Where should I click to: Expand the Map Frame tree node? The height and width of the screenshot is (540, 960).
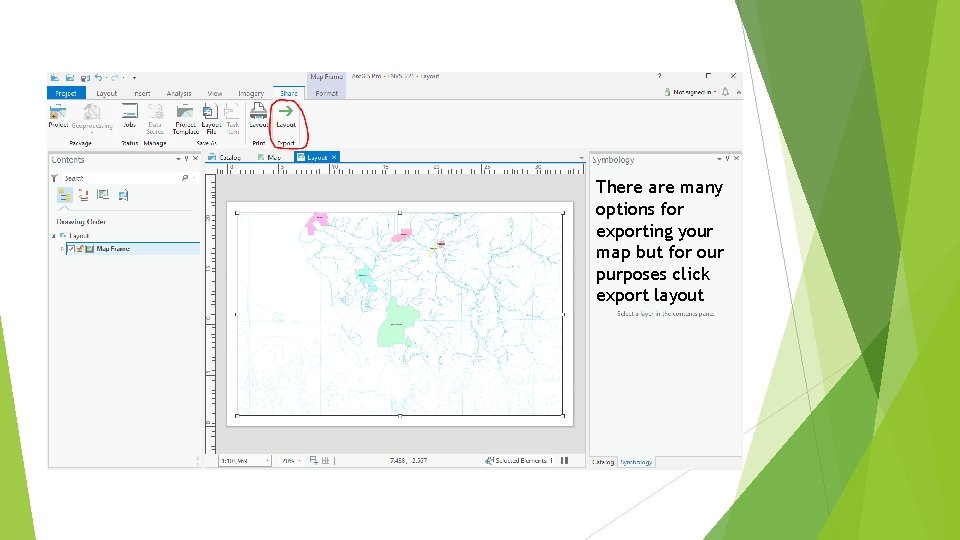[62, 249]
